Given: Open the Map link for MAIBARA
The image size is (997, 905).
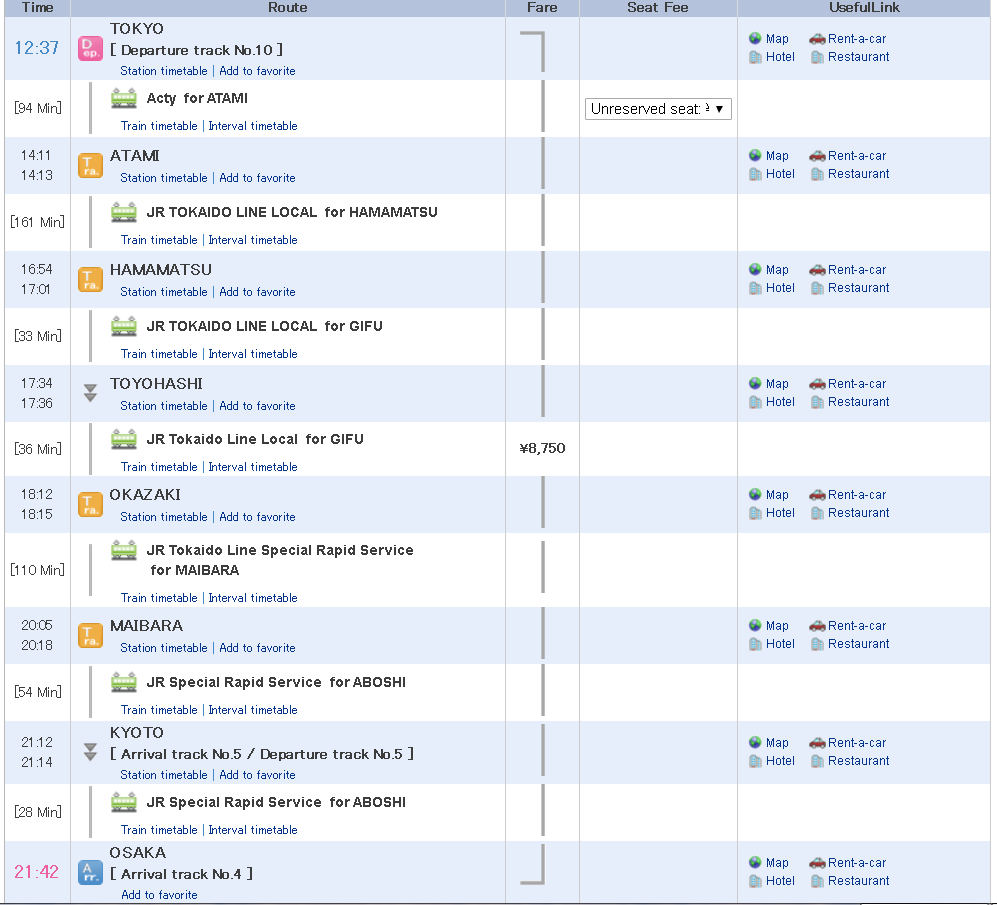Looking at the screenshot, I should pos(777,626).
